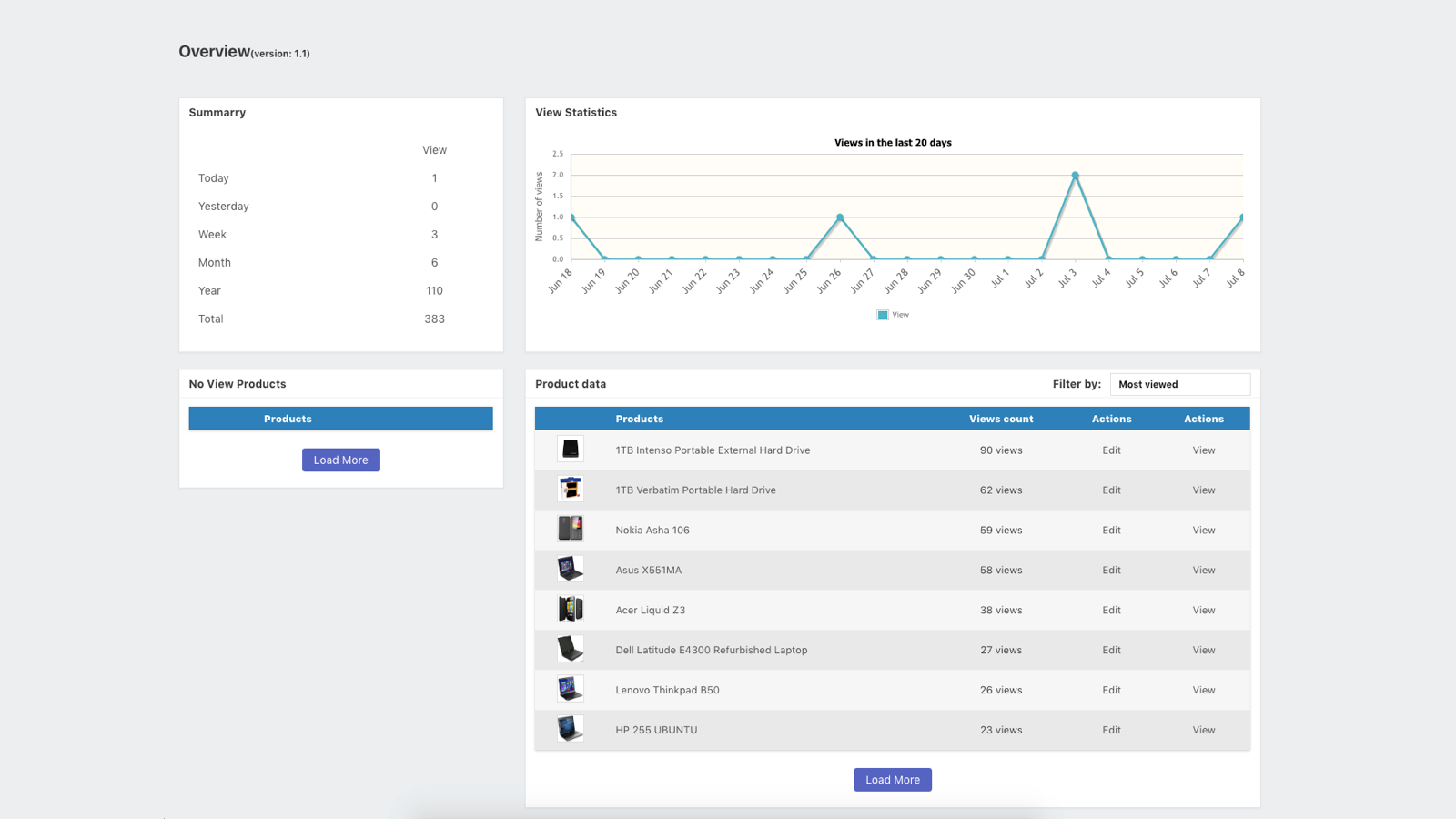Click the 1TB Intenso hard drive thumbnail
Image resolution: width=1456 pixels, height=819 pixels.
[571, 449]
